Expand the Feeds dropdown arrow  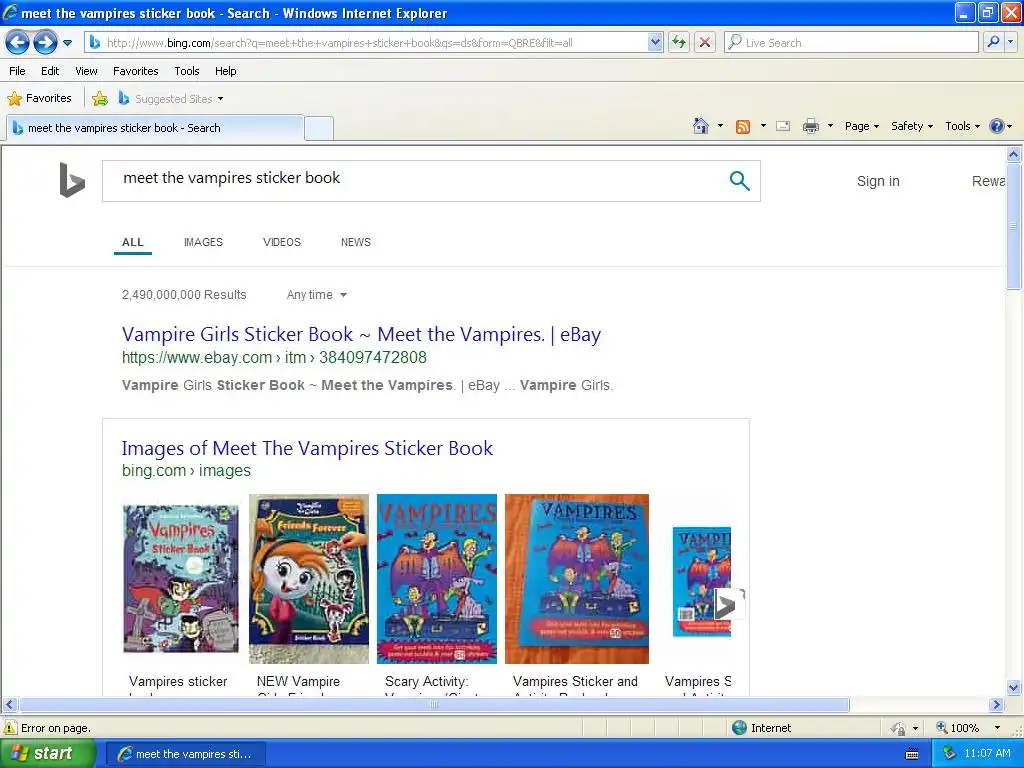(x=763, y=126)
